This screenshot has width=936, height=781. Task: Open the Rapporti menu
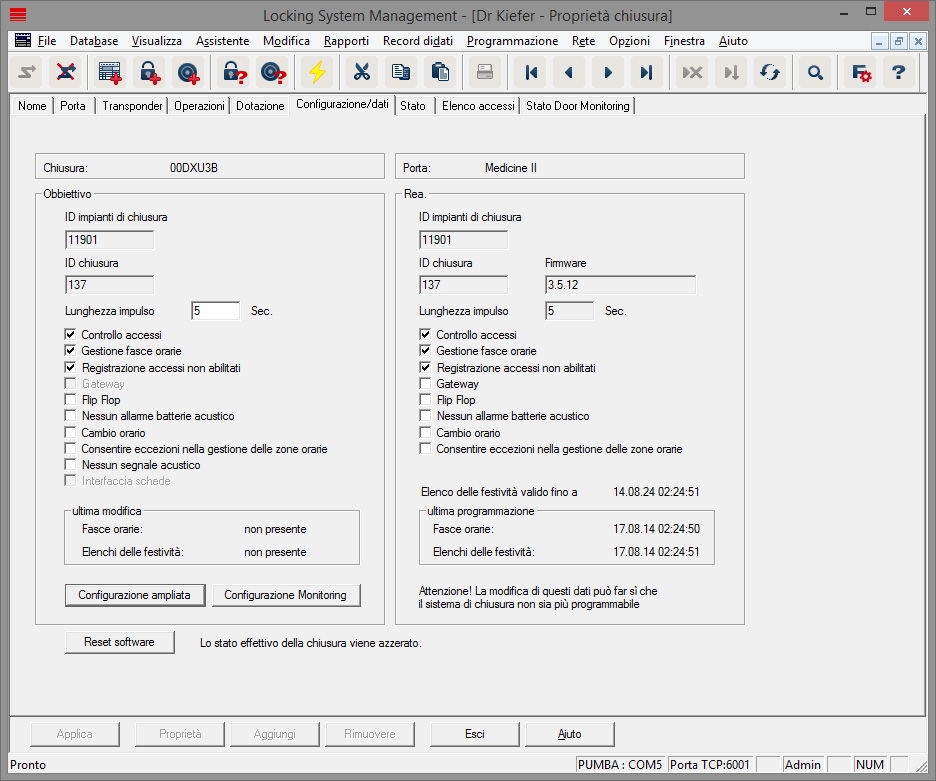point(346,41)
